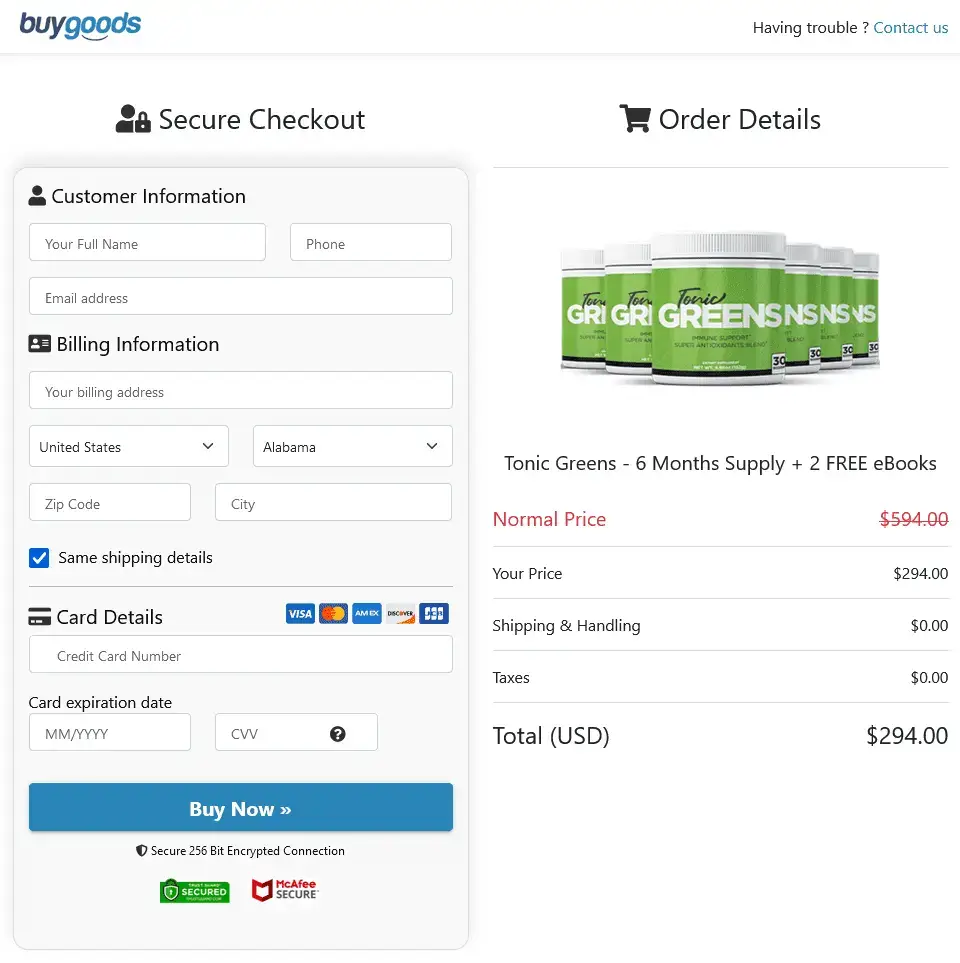The width and height of the screenshot is (960, 963).
Task: Click the shield icon above the security badges
Action: click(141, 851)
